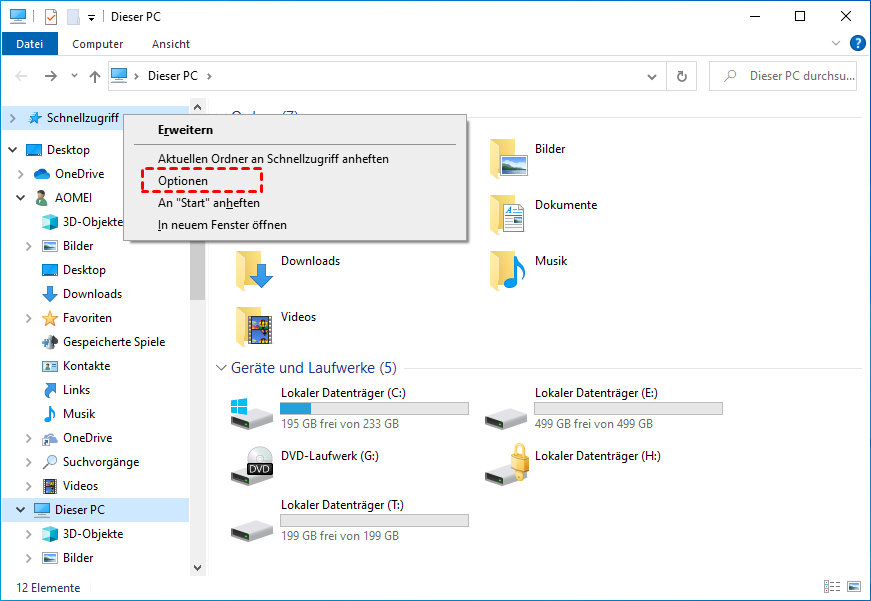Screen dimensions: 871x601
Task: Click Dieser PC breadcrumb in address bar
Action: (173, 76)
